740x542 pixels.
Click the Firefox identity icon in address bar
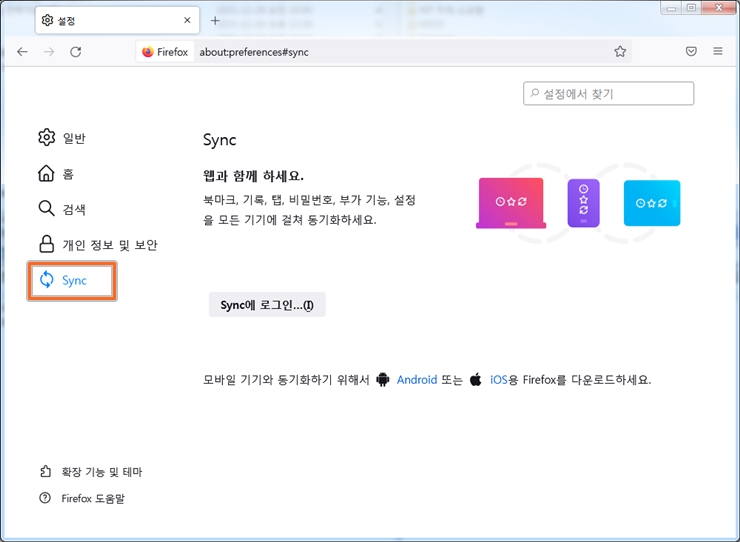165,52
